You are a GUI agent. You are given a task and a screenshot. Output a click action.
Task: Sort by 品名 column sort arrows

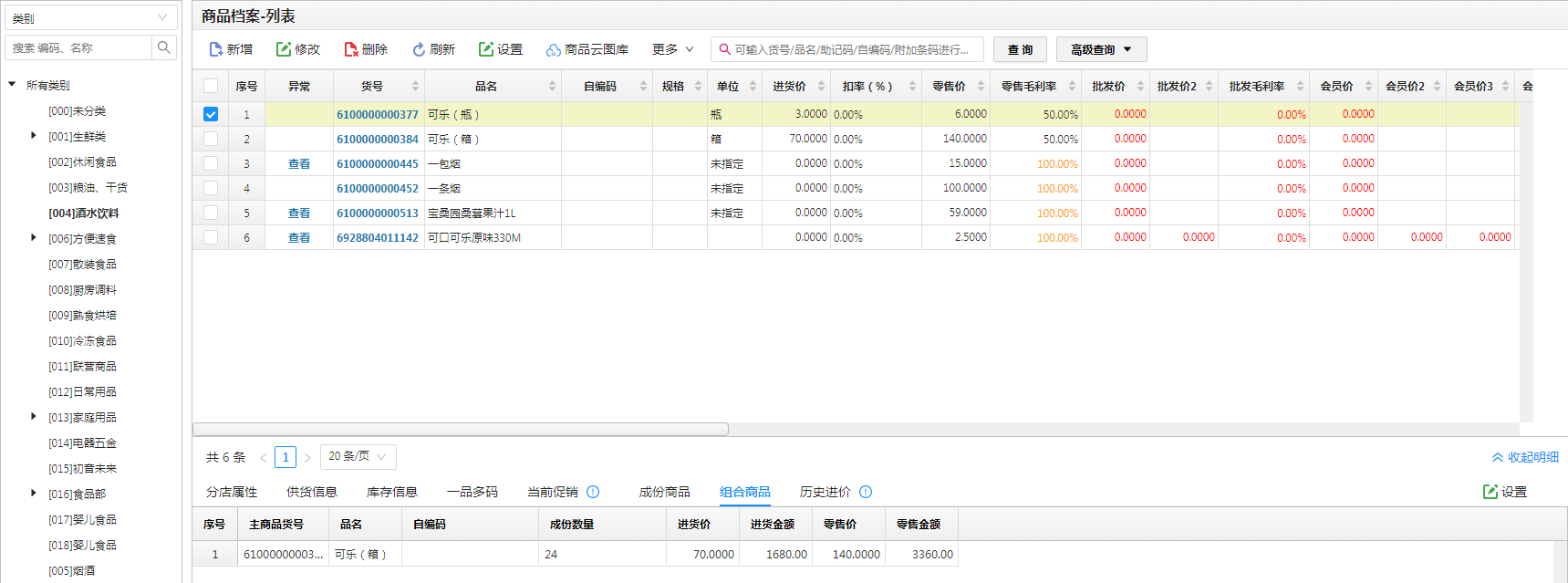tap(552, 86)
